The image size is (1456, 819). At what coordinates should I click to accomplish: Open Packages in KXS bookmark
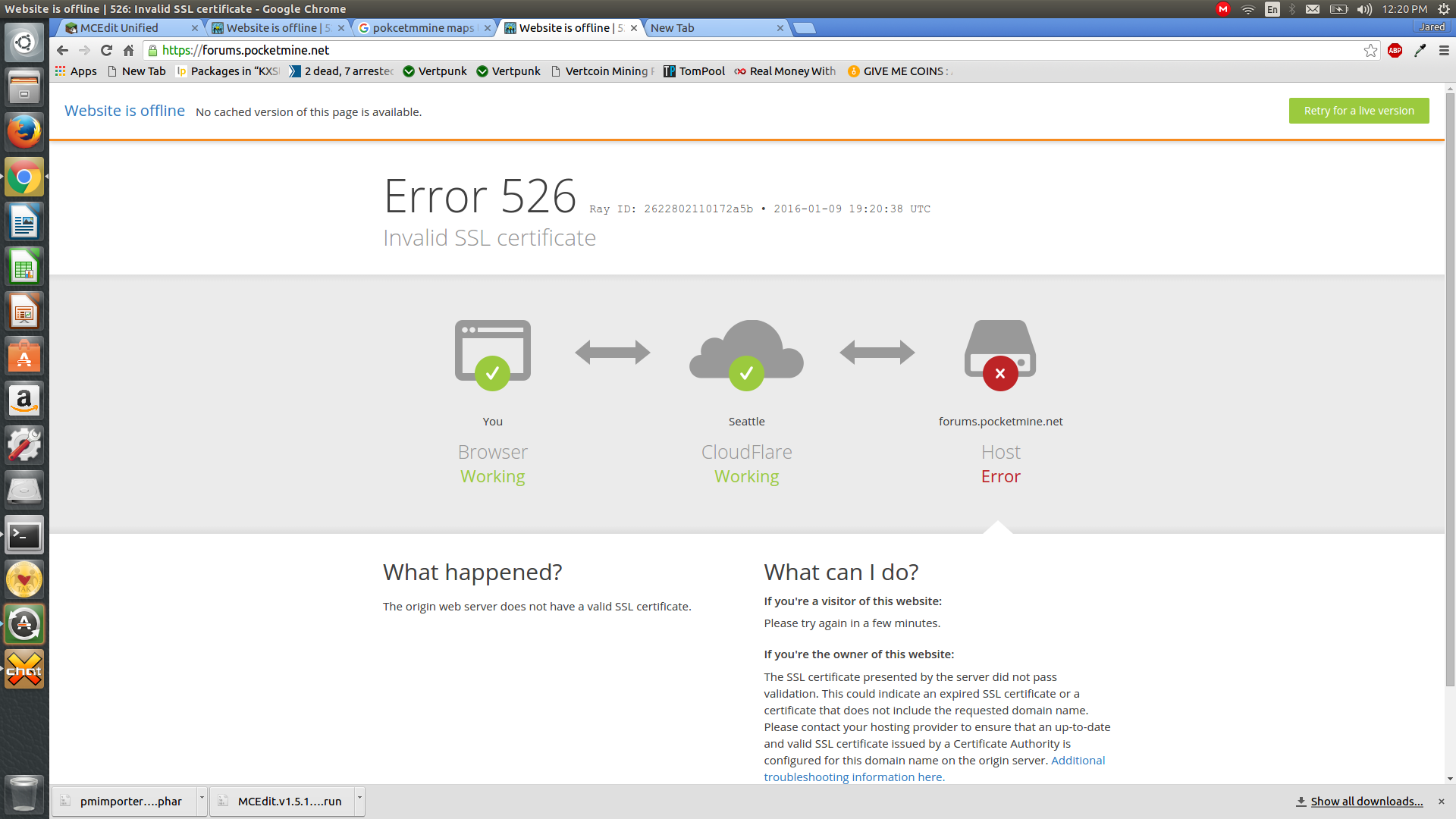(x=228, y=71)
